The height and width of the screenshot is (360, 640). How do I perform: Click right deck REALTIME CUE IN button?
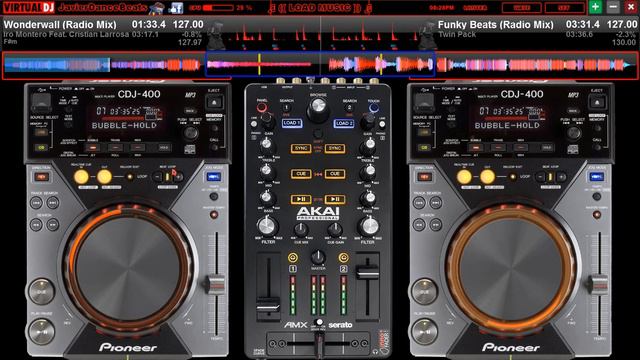click(464, 177)
